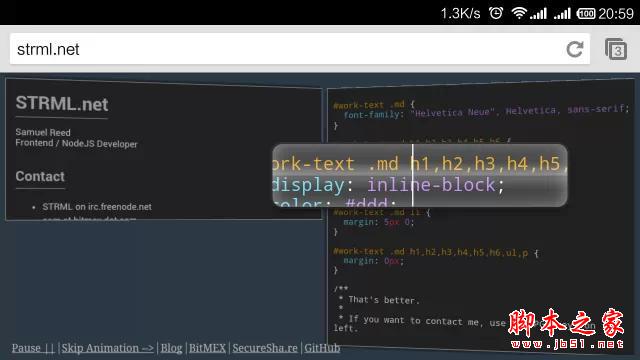Tap the second cellular signal icon
Screen dimensions: 640x360
coord(562,13)
